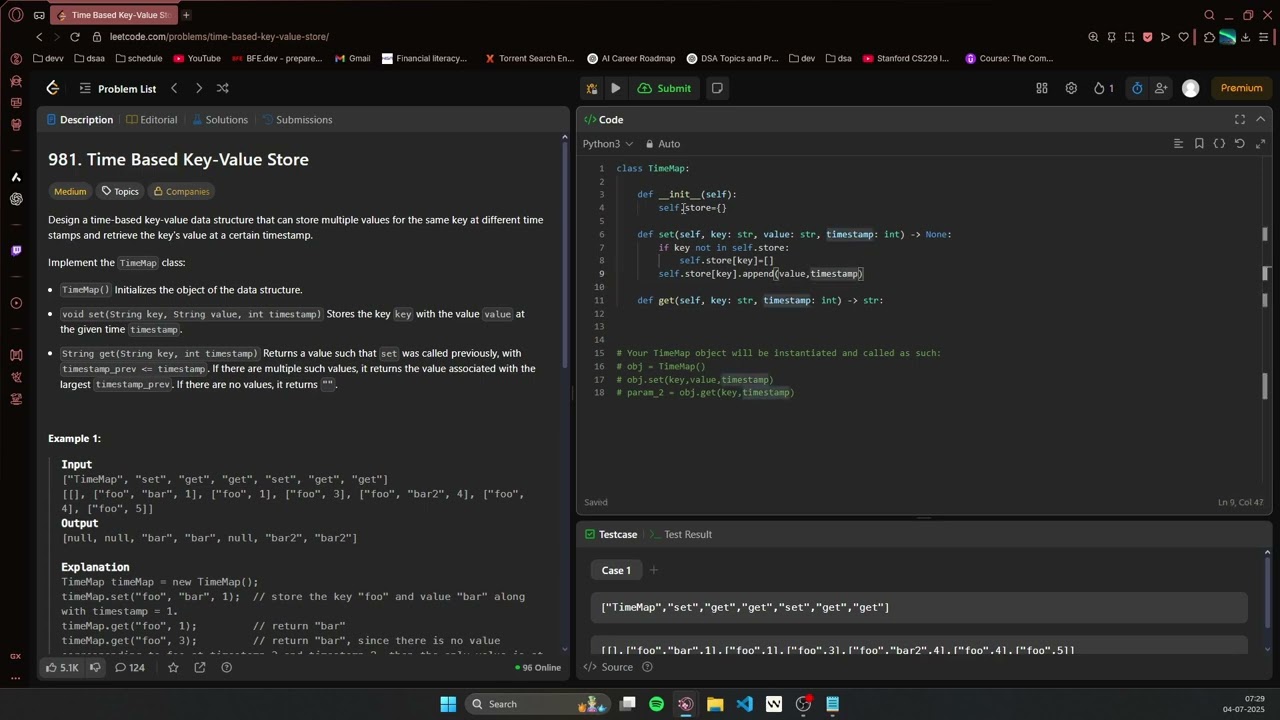
Task: Open the notes icon beside Submit
Action: (x=717, y=88)
